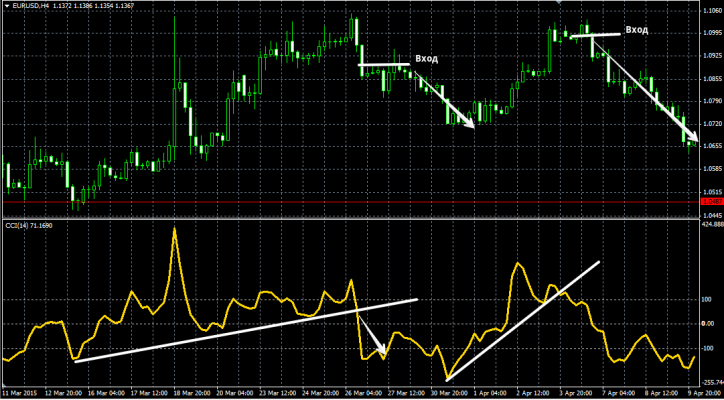The height and width of the screenshot is (400, 724).
Task: Click the '18 Mar 20:00' time axis label
Action: [x=195, y=393]
